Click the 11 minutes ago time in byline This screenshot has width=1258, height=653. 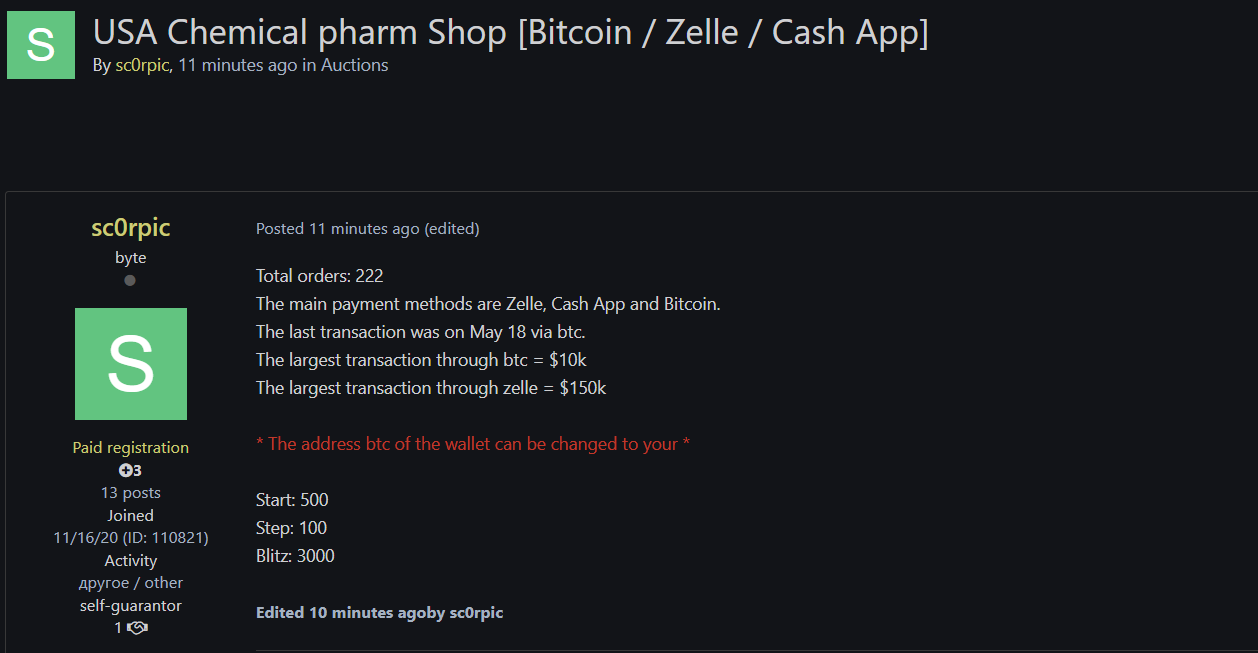[238, 65]
